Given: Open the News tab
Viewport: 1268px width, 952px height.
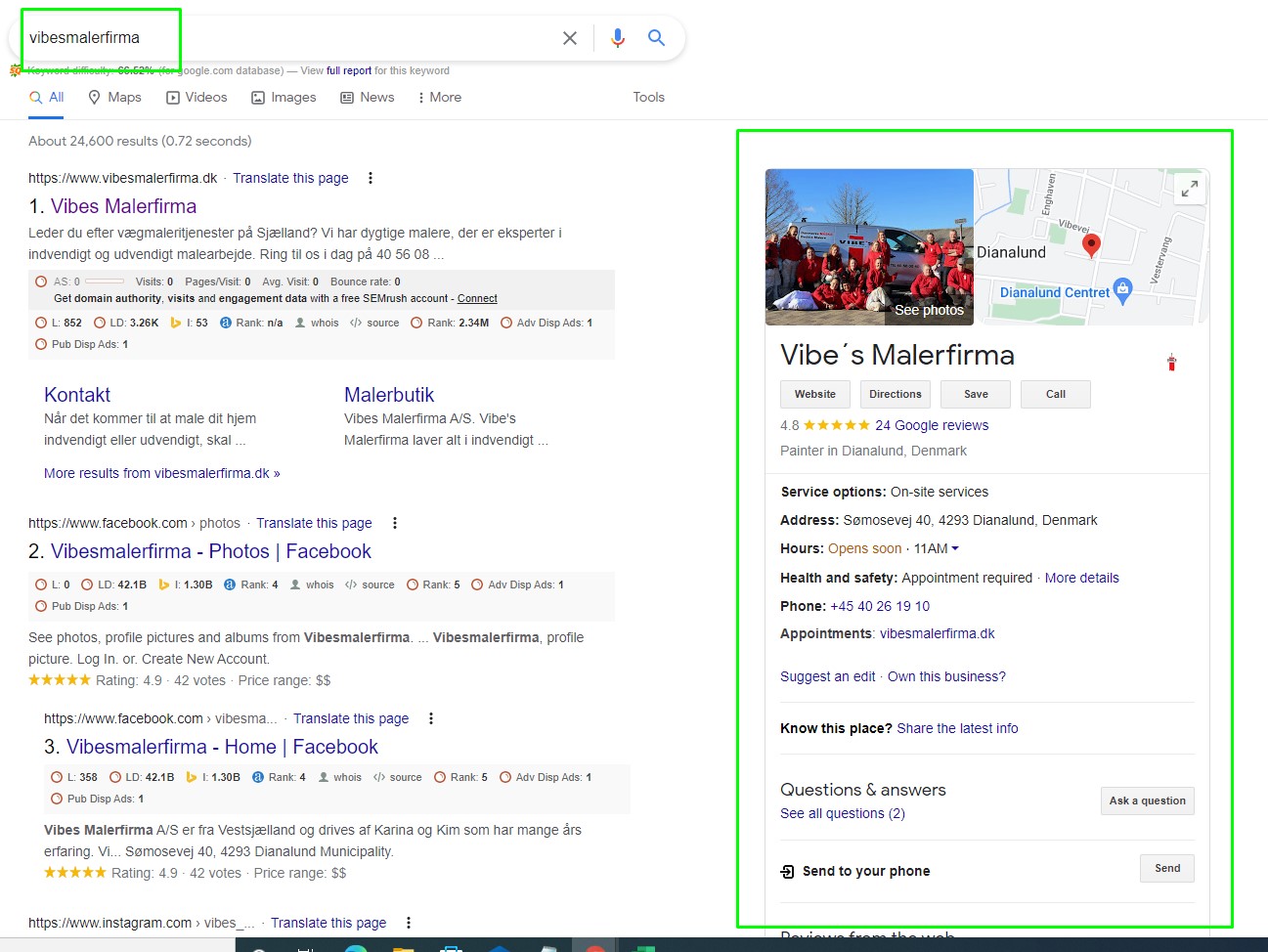Looking at the screenshot, I should (x=367, y=97).
